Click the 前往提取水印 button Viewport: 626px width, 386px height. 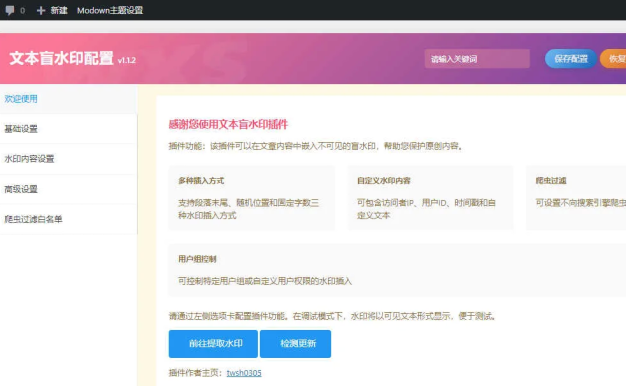click(213, 344)
